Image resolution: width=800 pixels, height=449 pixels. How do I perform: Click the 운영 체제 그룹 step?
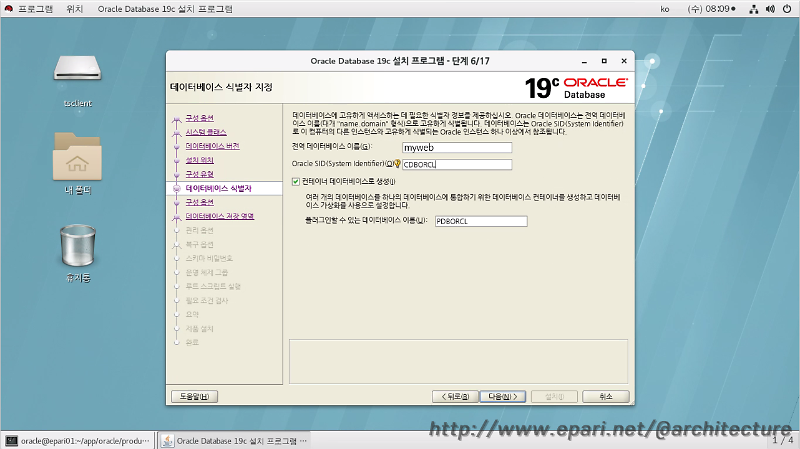click(x=207, y=272)
